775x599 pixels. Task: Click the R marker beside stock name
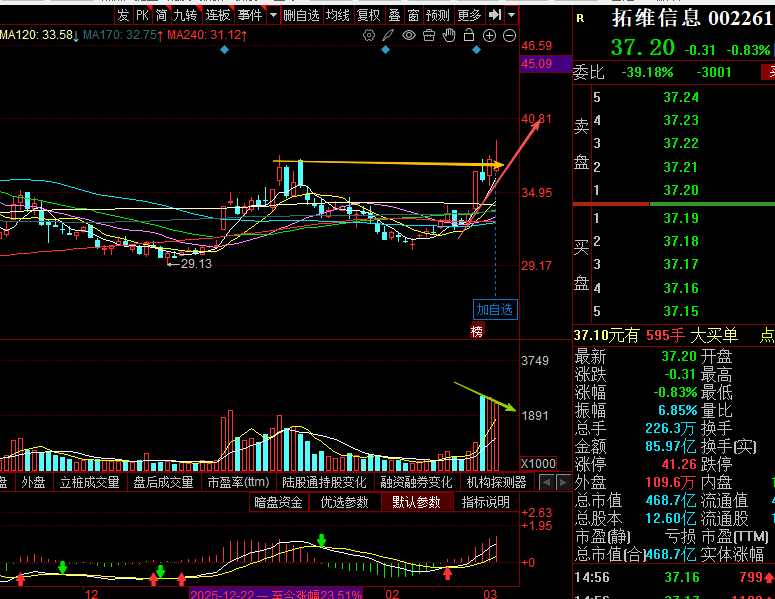pos(580,19)
